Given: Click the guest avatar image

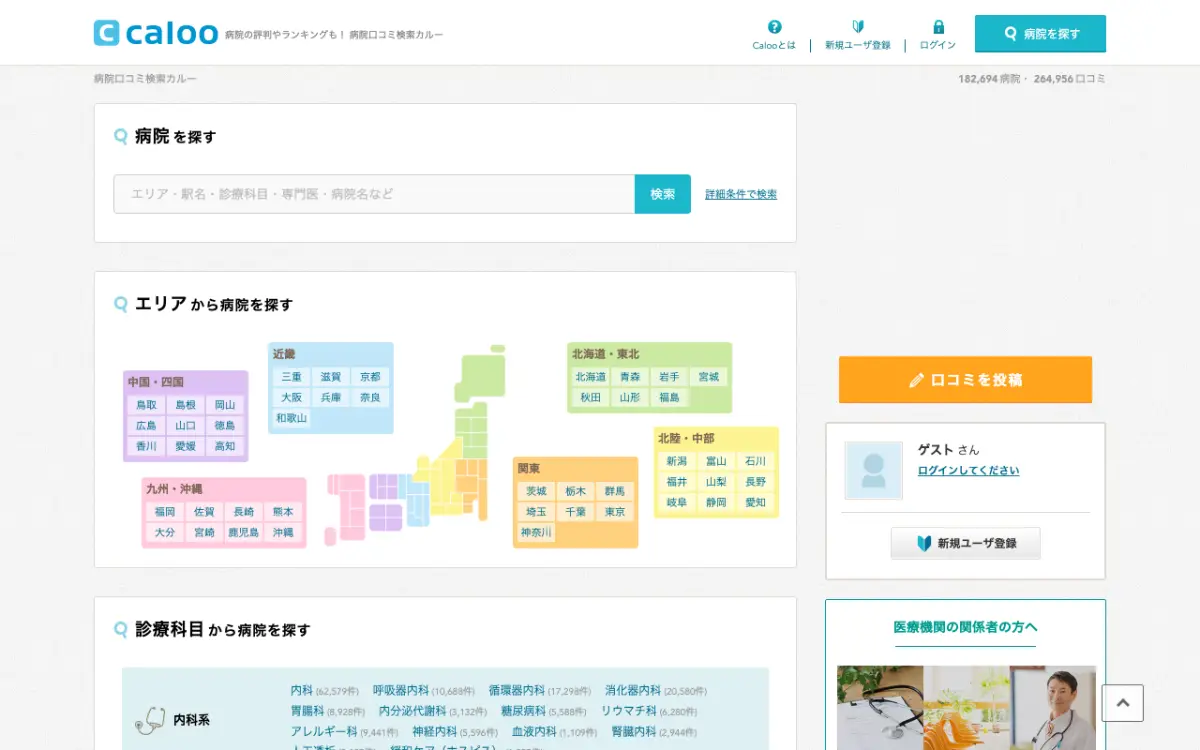Looking at the screenshot, I should (873, 470).
